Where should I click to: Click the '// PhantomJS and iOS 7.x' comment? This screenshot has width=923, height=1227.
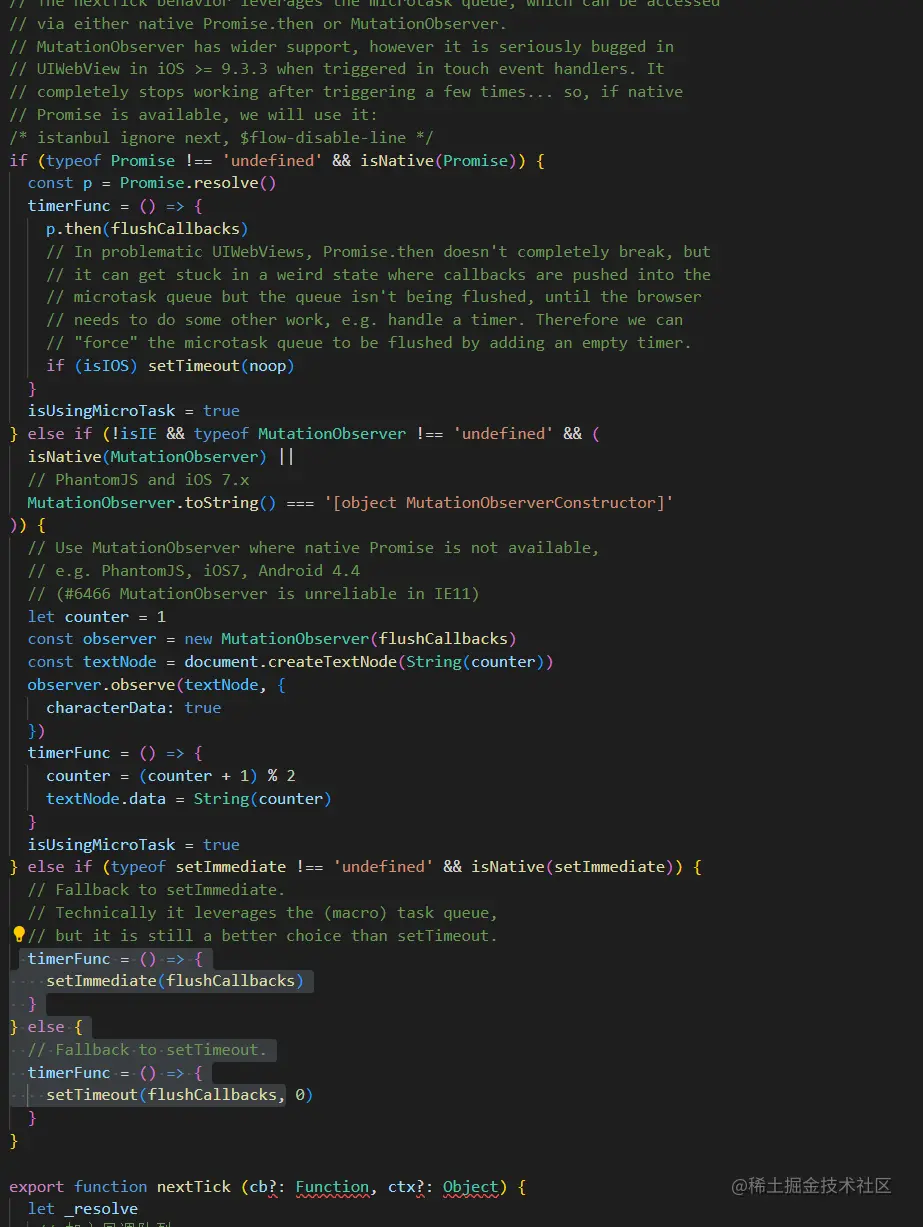click(138, 480)
